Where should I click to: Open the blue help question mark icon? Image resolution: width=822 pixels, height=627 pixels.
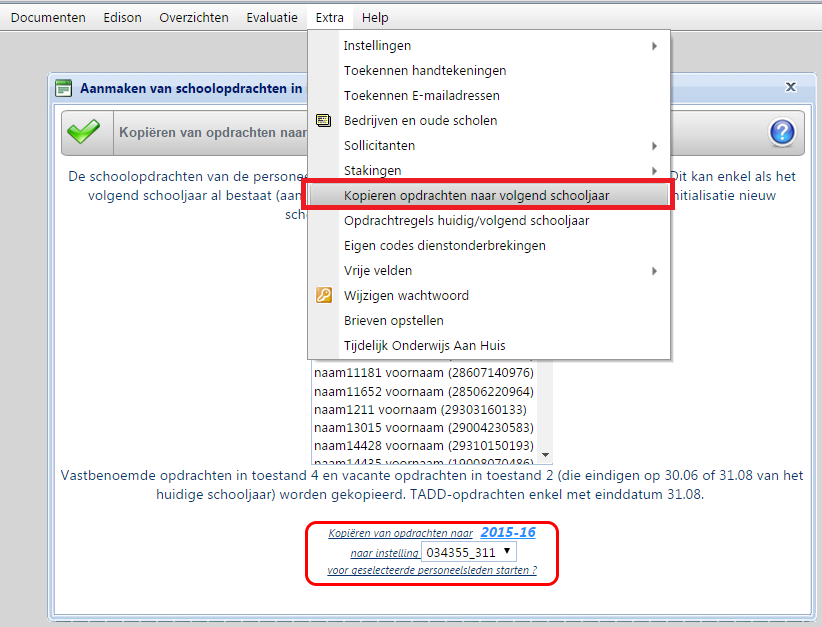(x=781, y=132)
